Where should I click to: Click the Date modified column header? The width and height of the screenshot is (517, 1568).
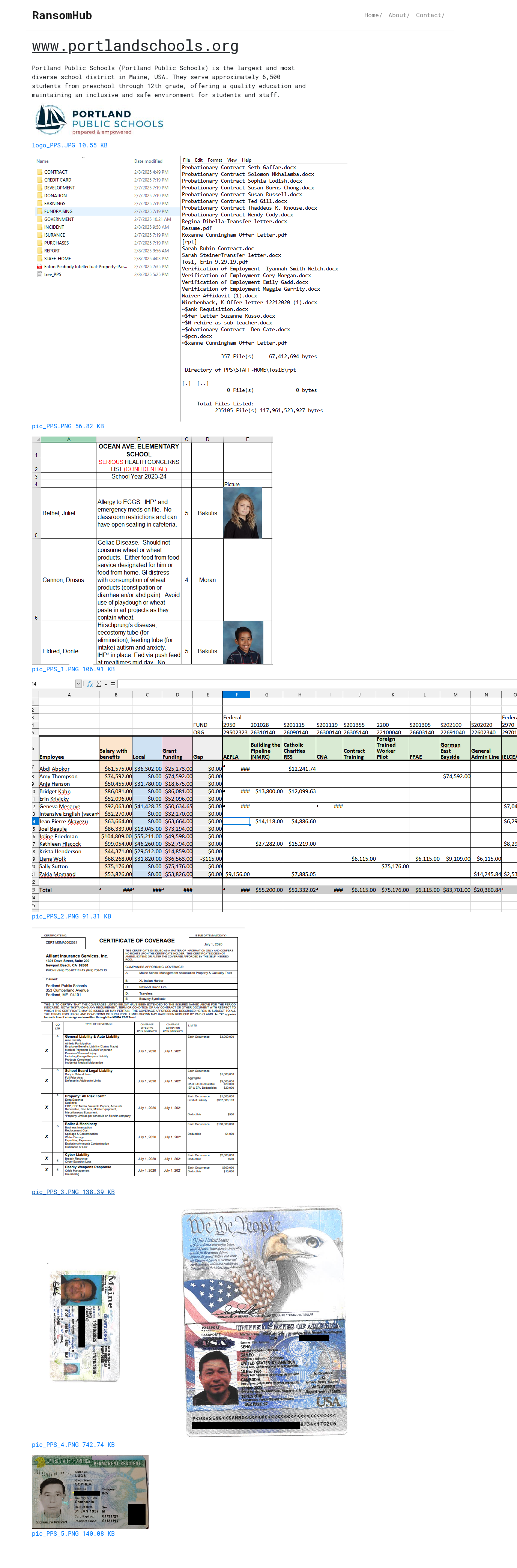(148, 161)
